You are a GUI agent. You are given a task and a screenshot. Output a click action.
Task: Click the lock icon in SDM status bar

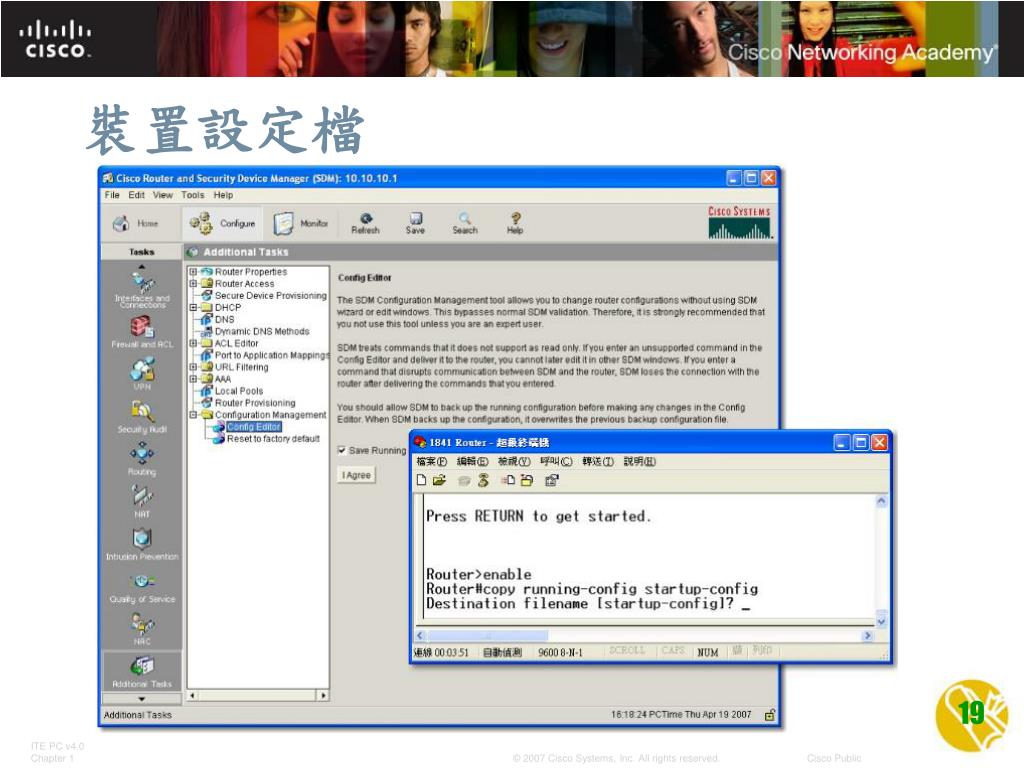pos(770,715)
